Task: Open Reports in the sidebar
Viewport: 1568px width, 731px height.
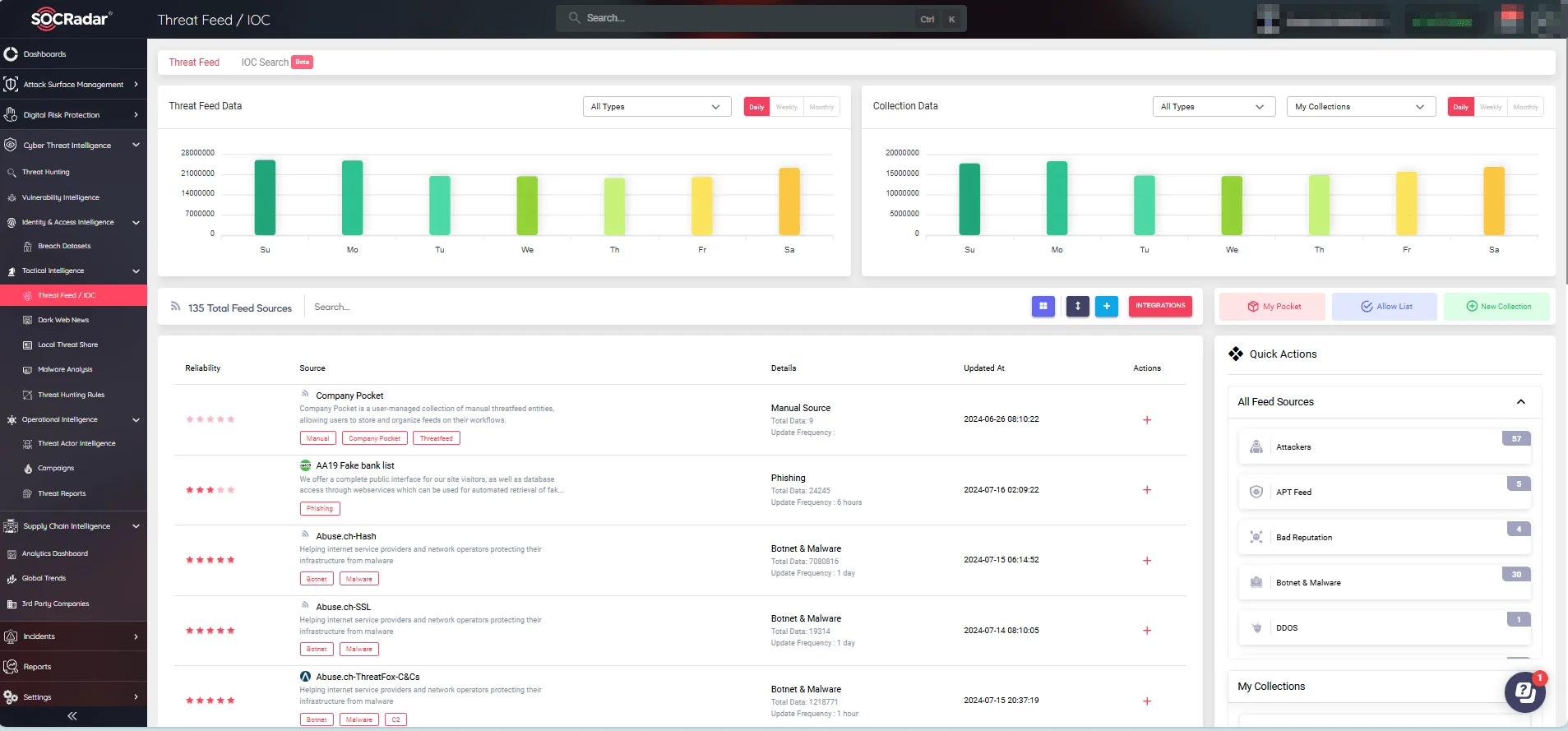Action: click(x=37, y=667)
